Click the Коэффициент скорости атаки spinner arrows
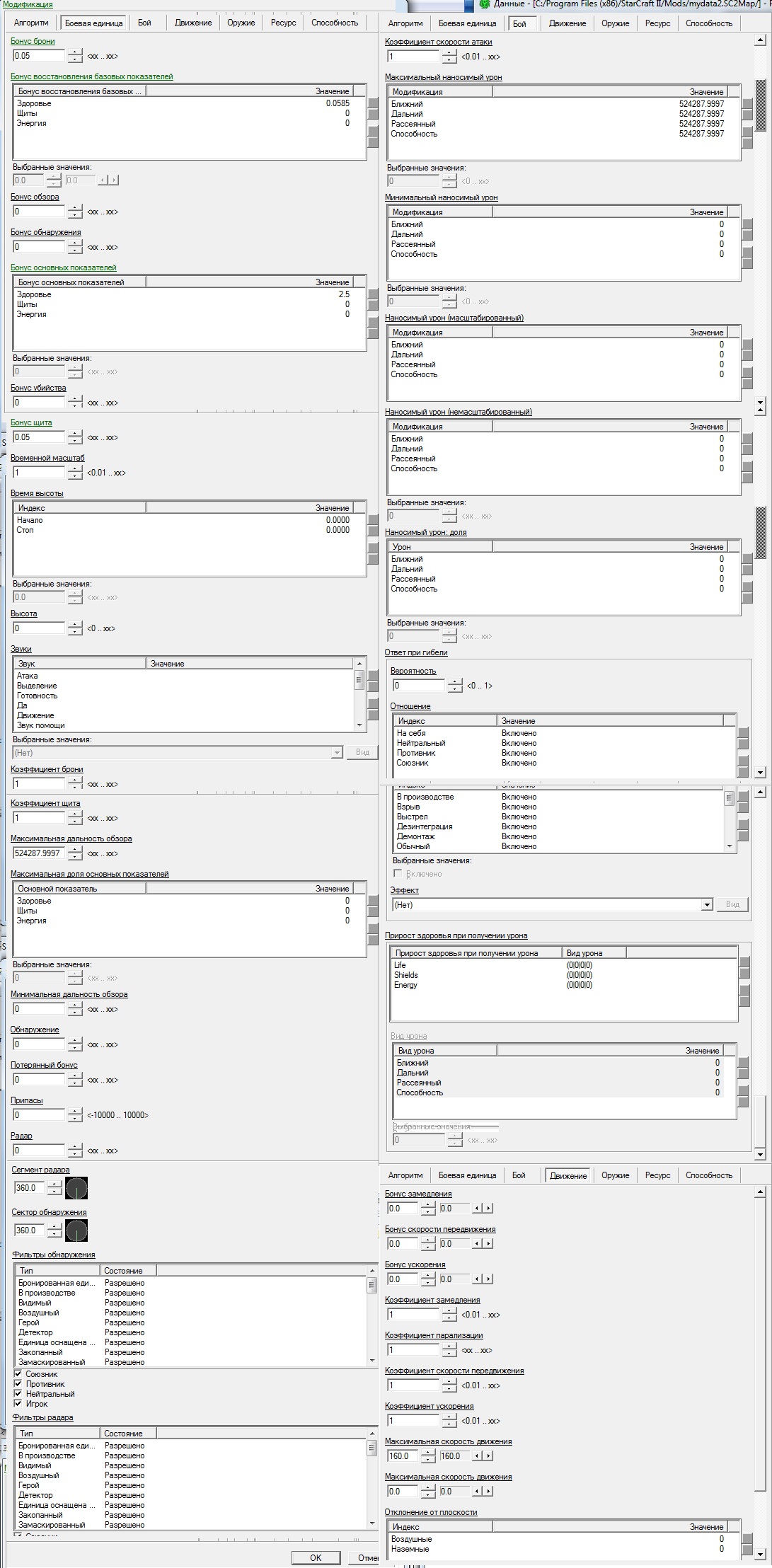772x1568 pixels. tap(449, 56)
